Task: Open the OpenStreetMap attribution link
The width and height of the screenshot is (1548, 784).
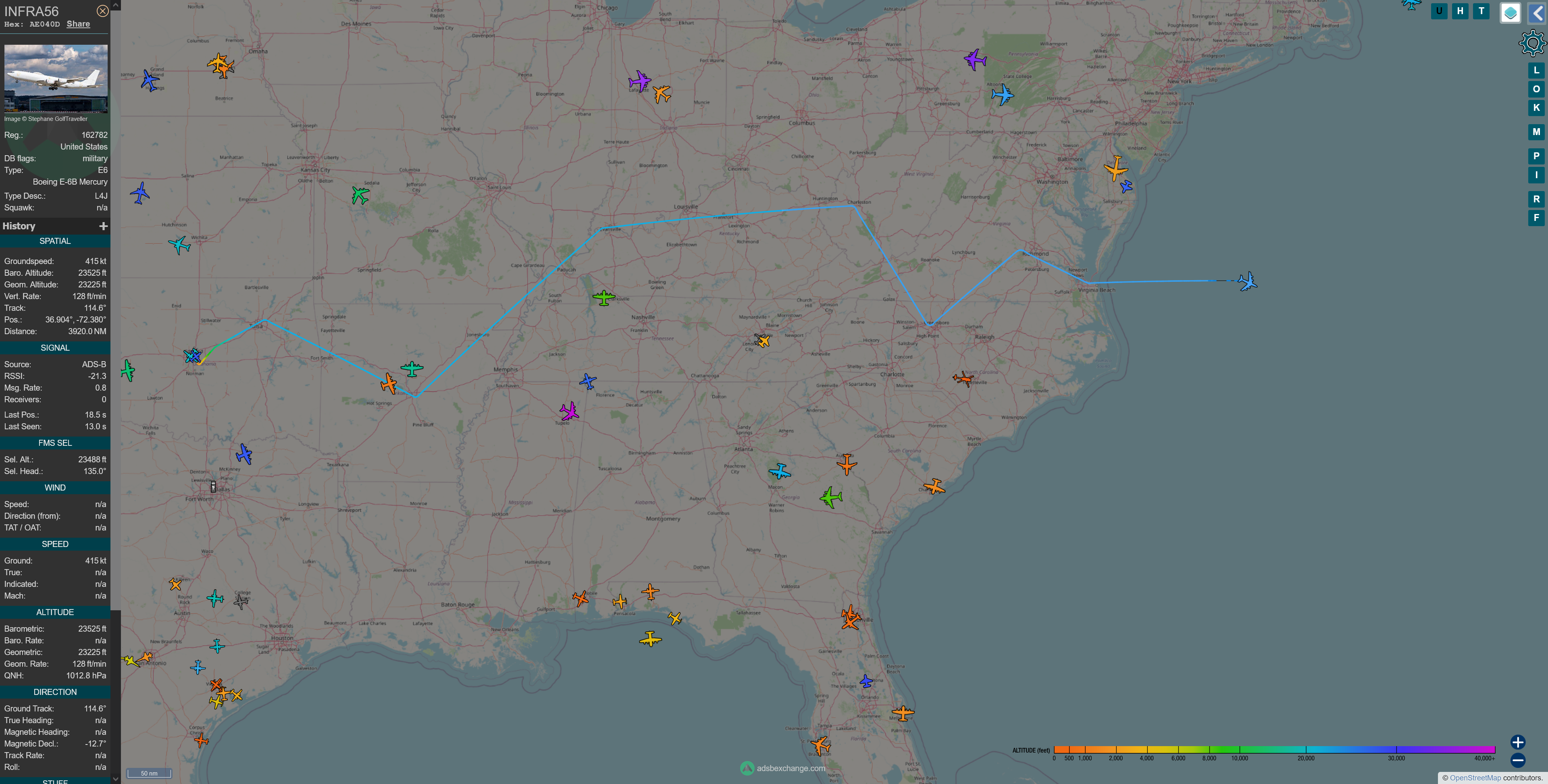Action: pyautogui.click(x=1475, y=778)
